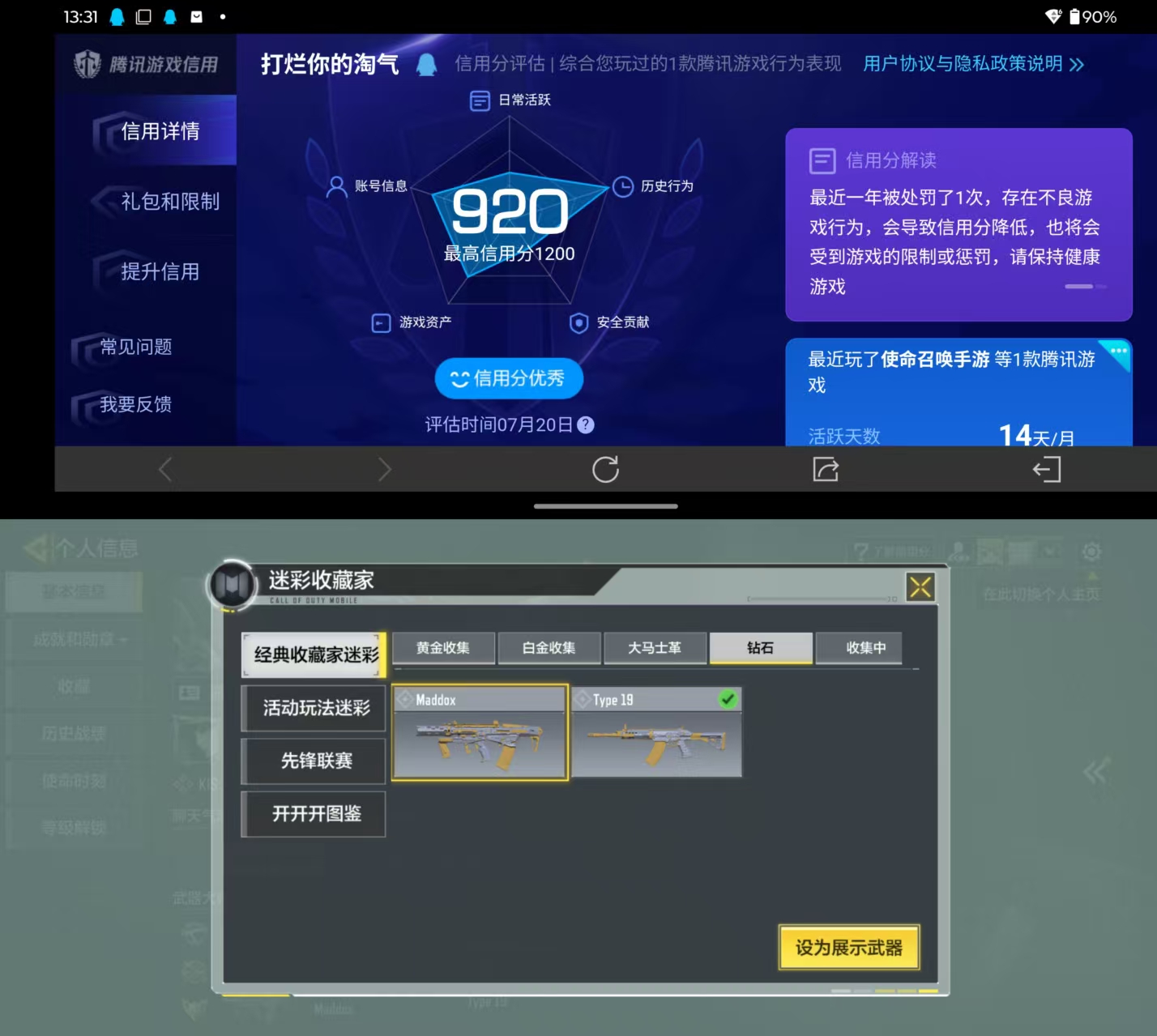
Task: Tap the 920 credit score number
Action: [x=510, y=212]
